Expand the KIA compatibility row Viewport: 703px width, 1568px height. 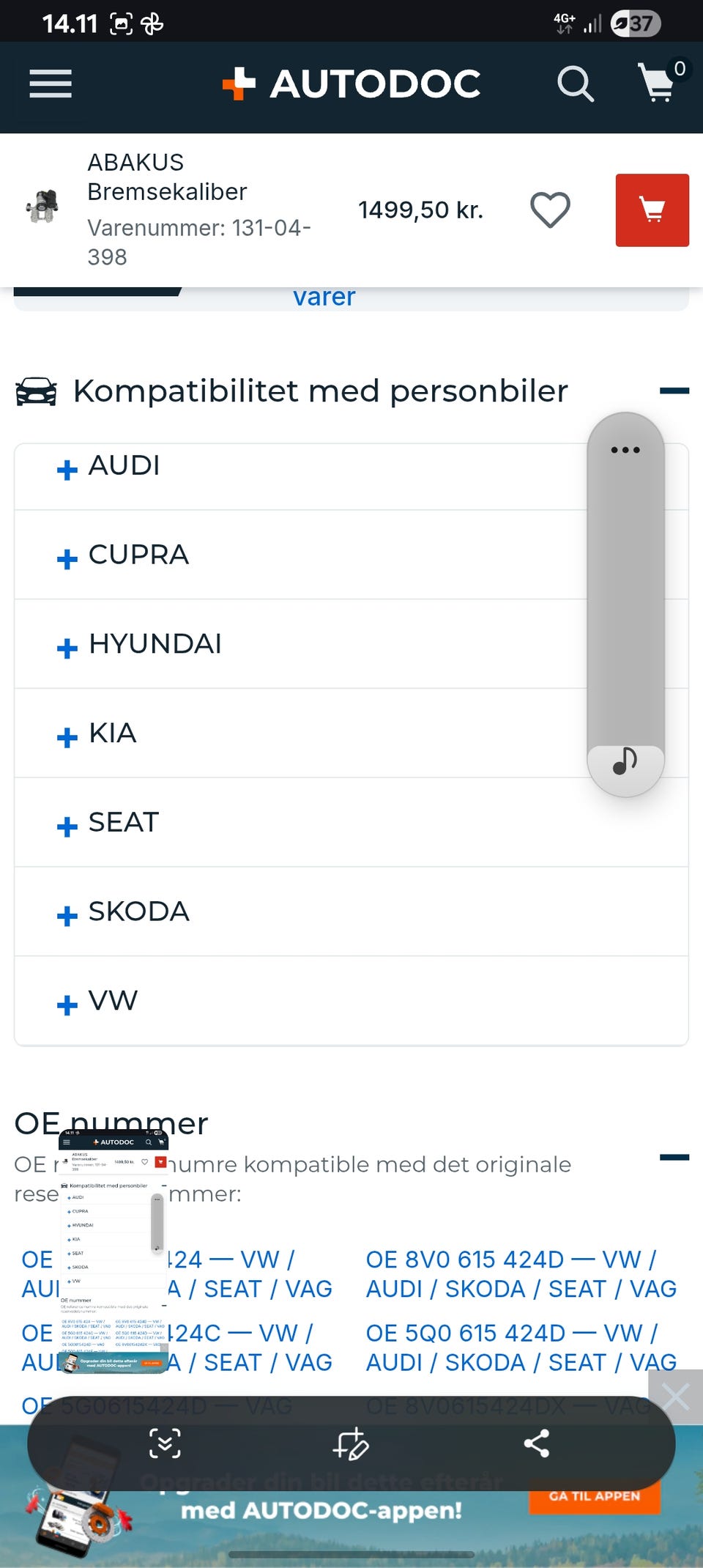coord(99,733)
